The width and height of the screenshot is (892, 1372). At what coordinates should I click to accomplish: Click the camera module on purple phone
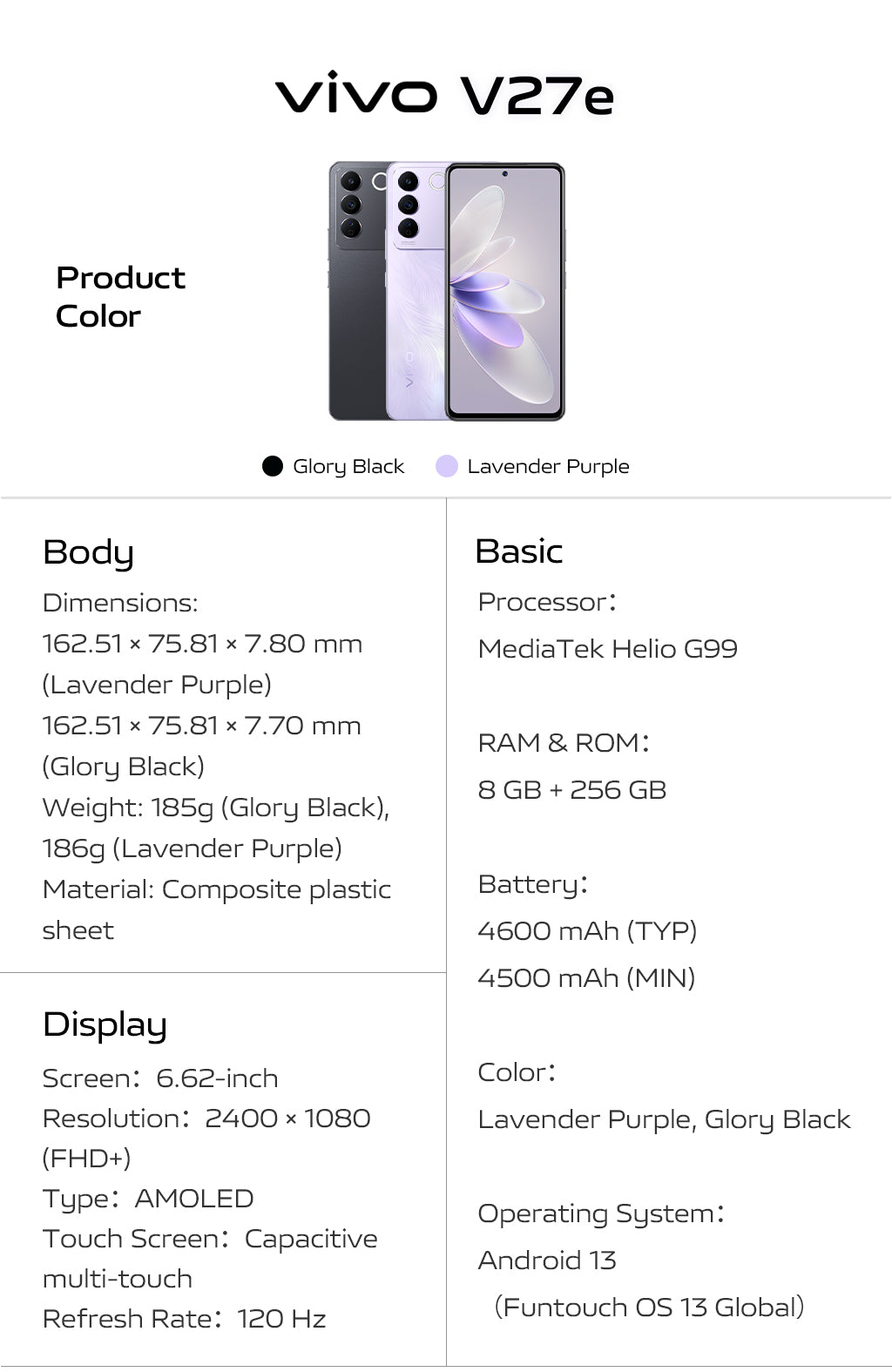tap(409, 205)
